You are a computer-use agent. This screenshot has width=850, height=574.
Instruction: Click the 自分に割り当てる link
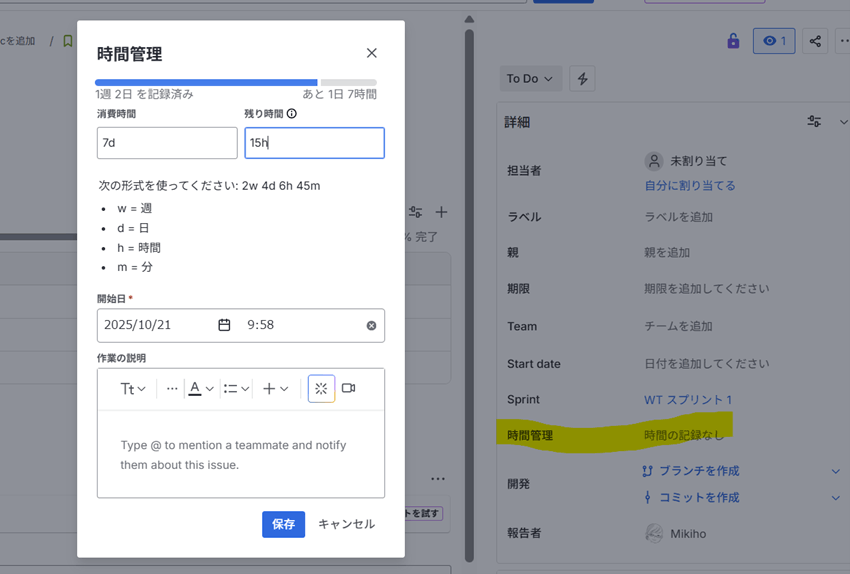pyautogui.click(x=690, y=185)
